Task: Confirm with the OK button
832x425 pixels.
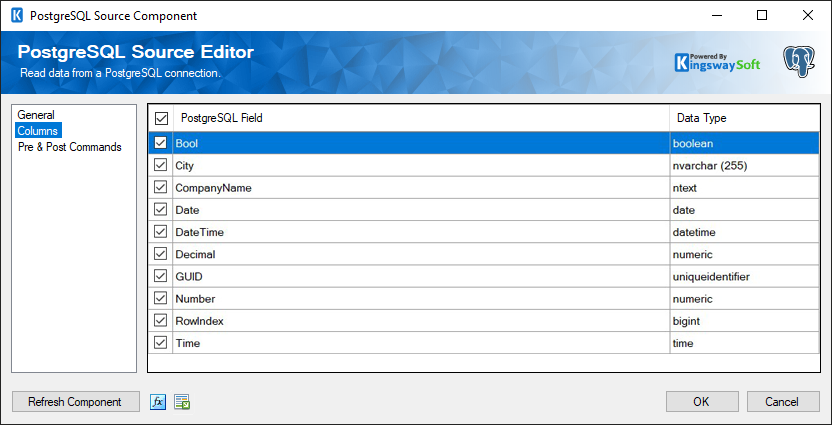Action: (x=701, y=402)
